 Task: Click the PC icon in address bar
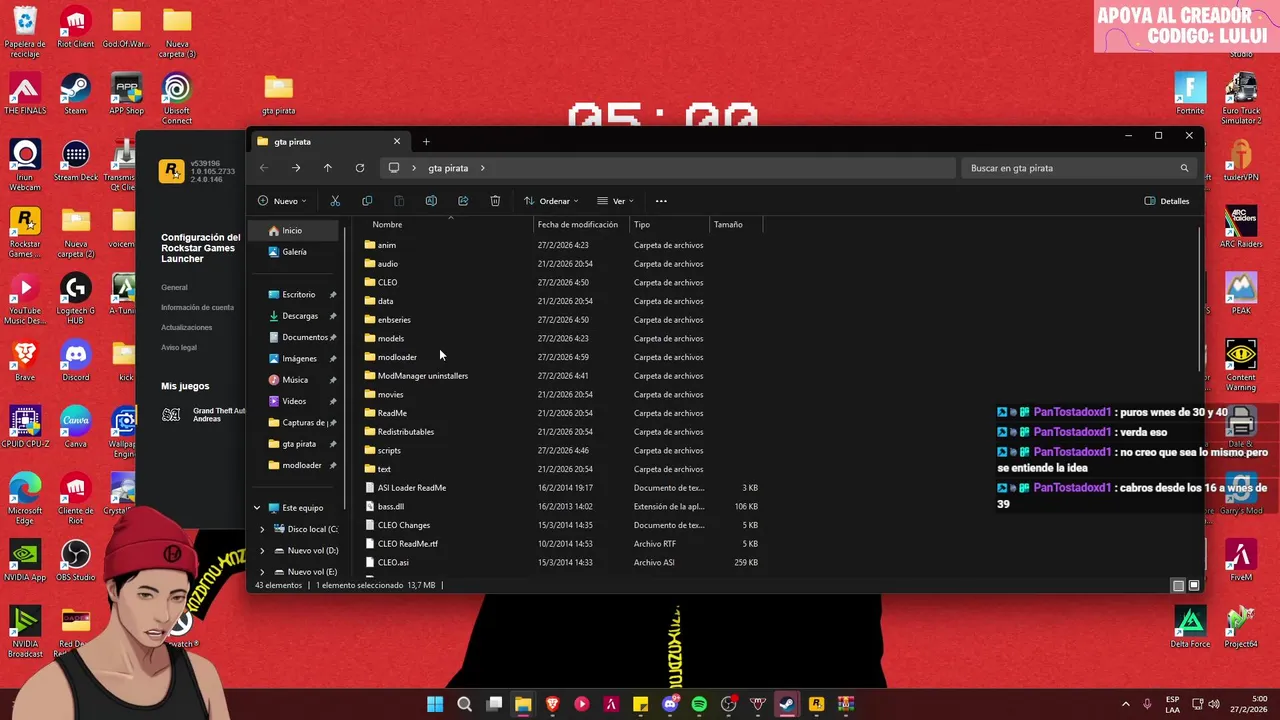394,168
